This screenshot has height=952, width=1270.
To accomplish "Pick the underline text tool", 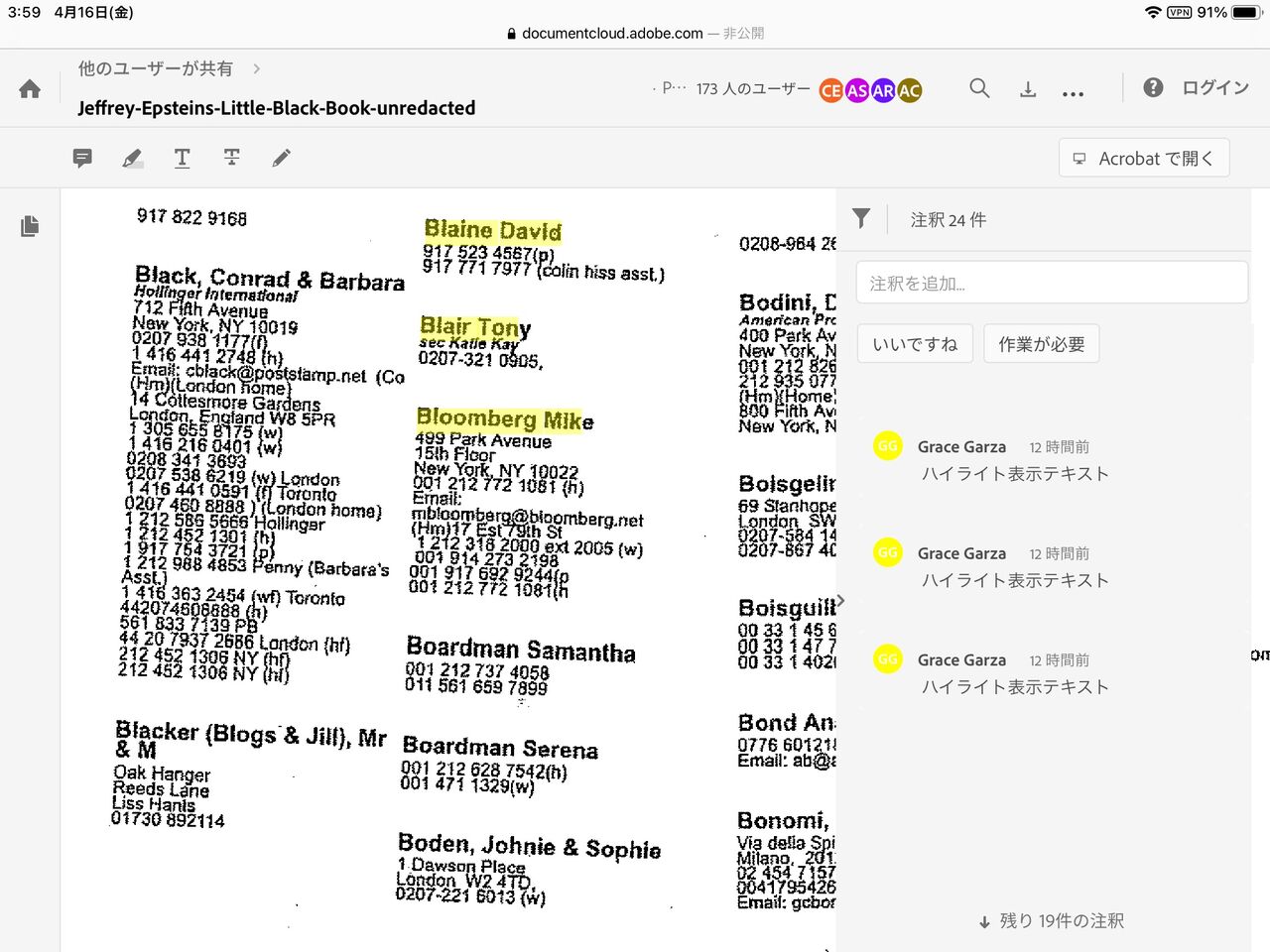I will coord(182,158).
